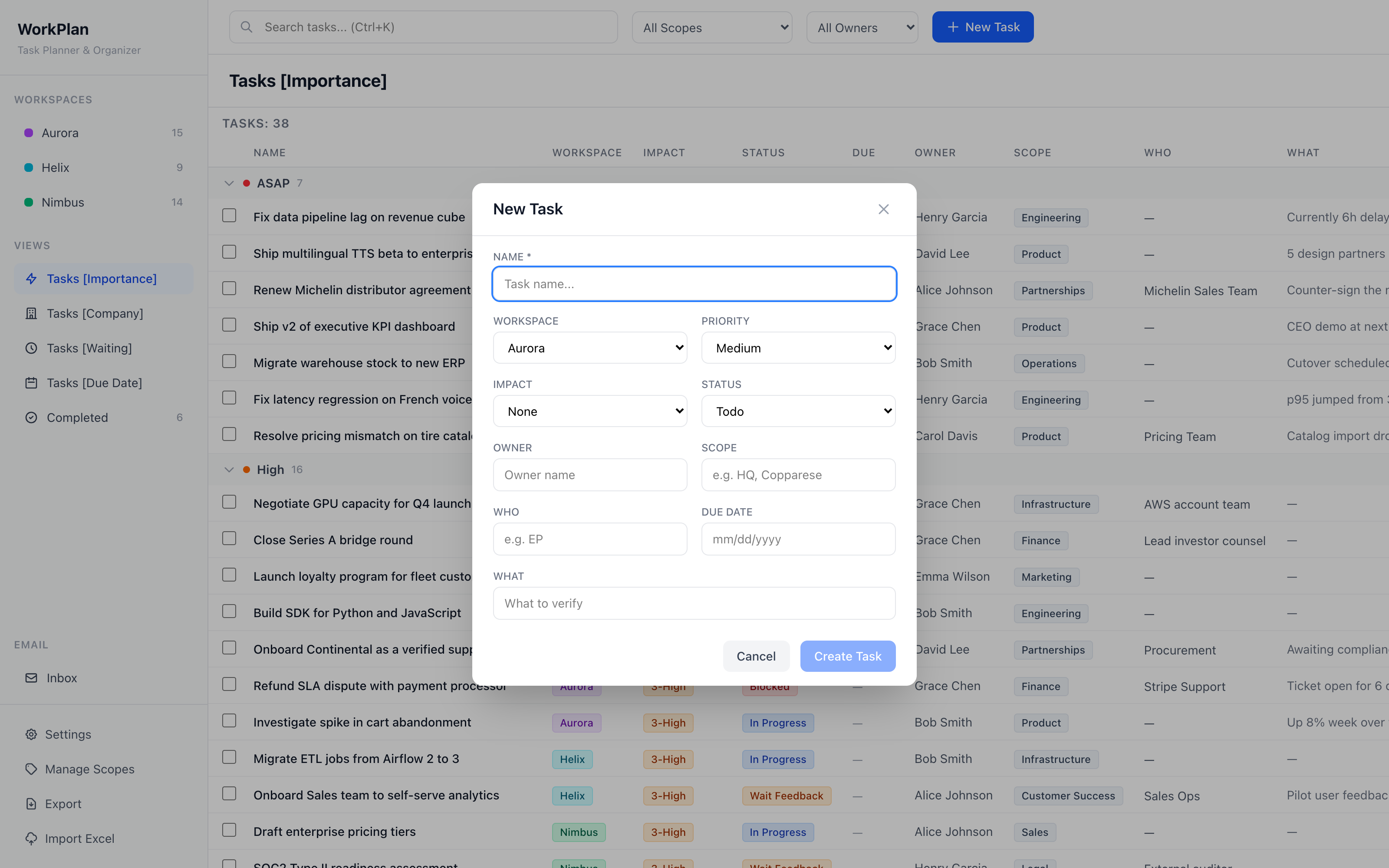The height and width of the screenshot is (868, 1389).
Task: Check Close Series A bridge round
Action: pyautogui.click(x=229, y=539)
